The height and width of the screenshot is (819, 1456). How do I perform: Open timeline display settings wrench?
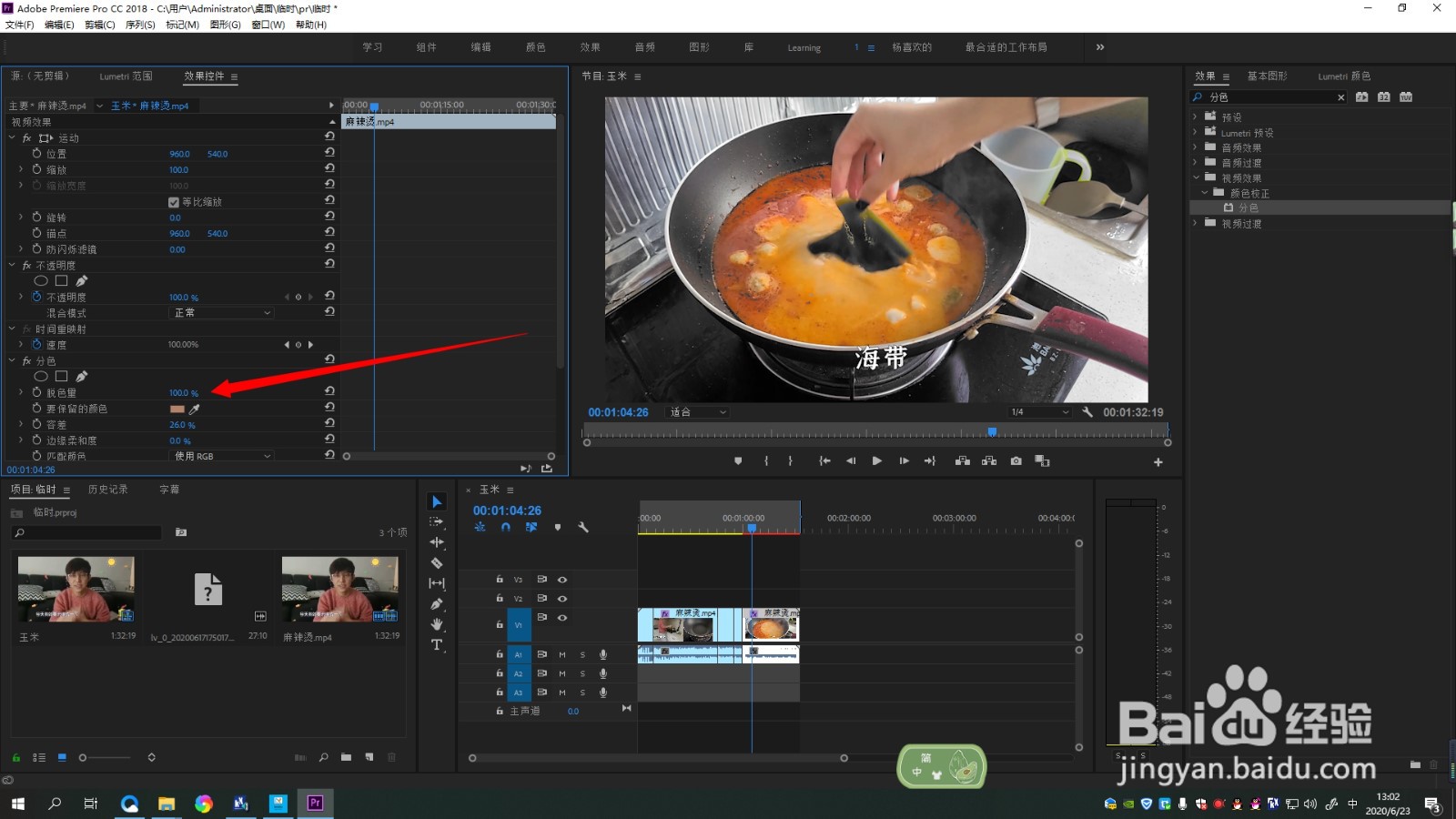coord(583,527)
